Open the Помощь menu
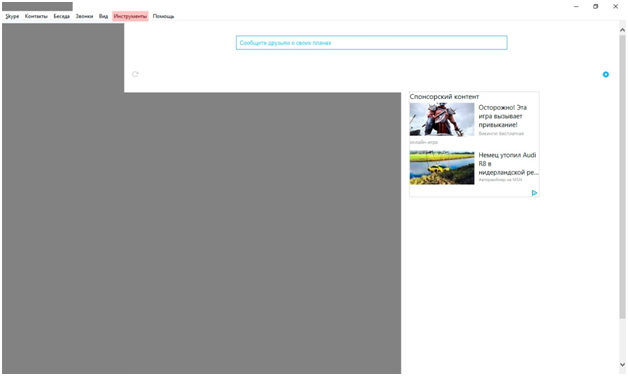Viewport: 628px width, 376px height. click(x=163, y=16)
